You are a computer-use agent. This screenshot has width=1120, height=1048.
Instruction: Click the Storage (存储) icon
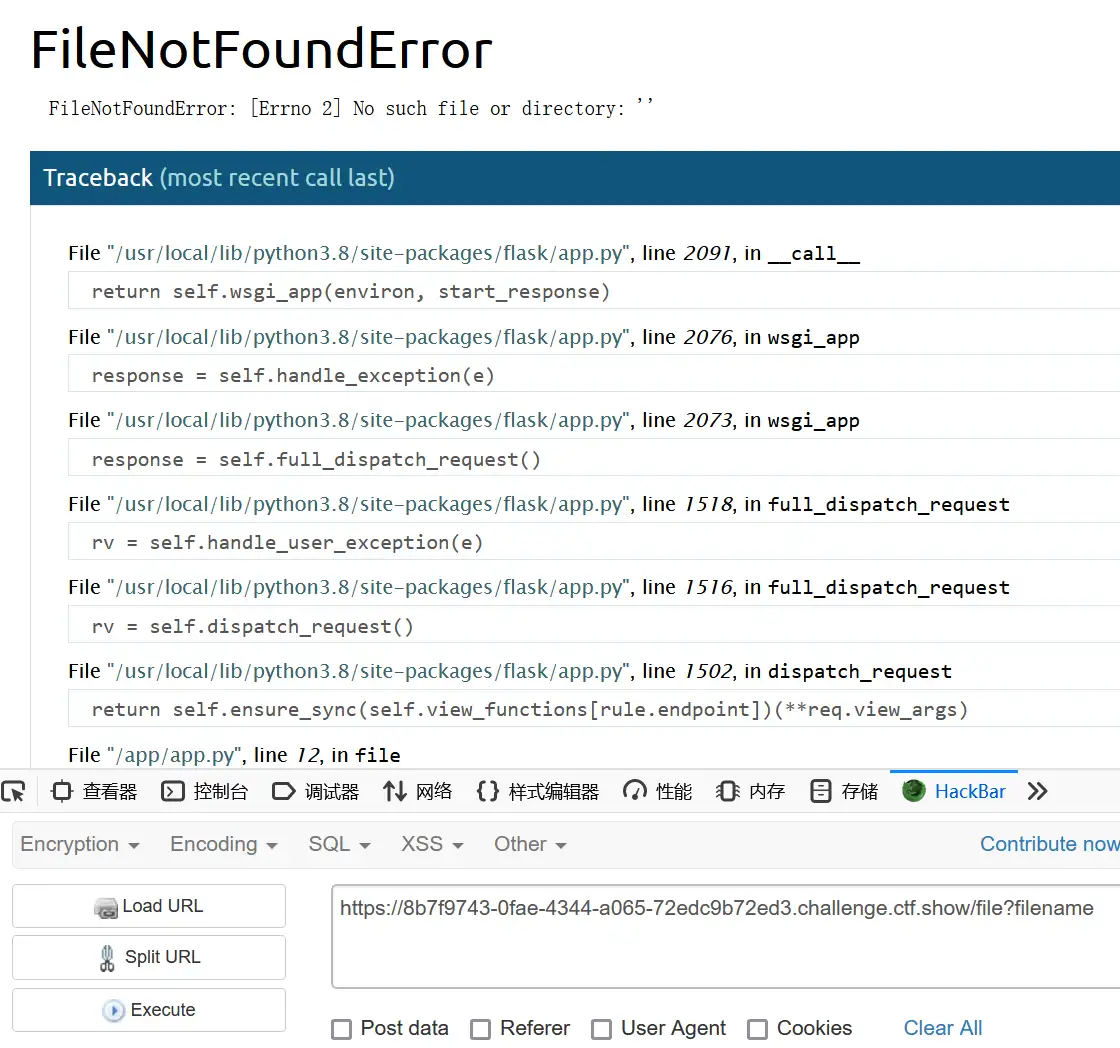821,792
